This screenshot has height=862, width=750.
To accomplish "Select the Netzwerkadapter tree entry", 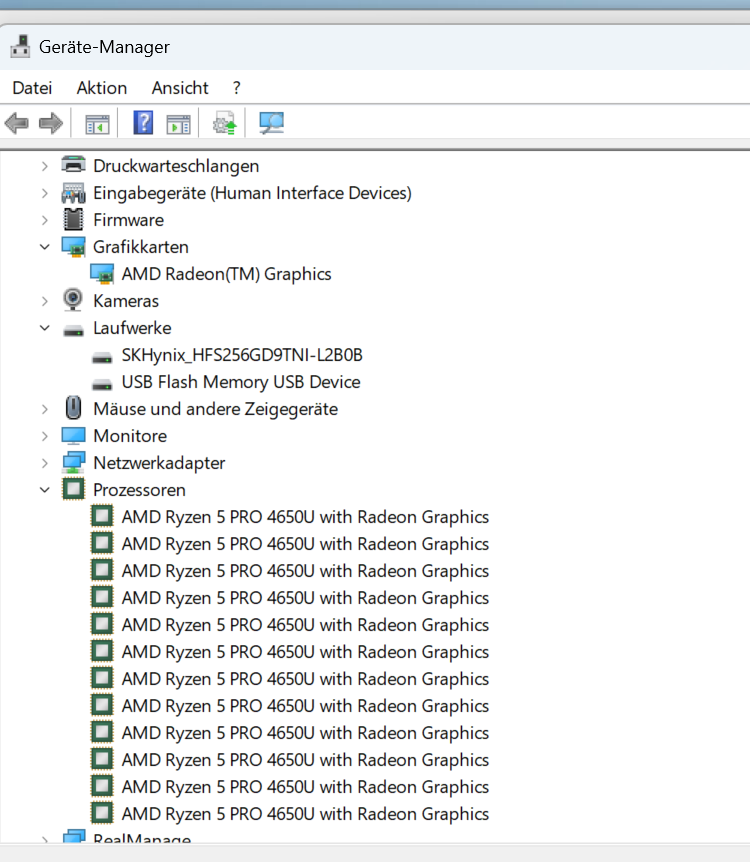I will pyautogui.click(x=159, y=463).
